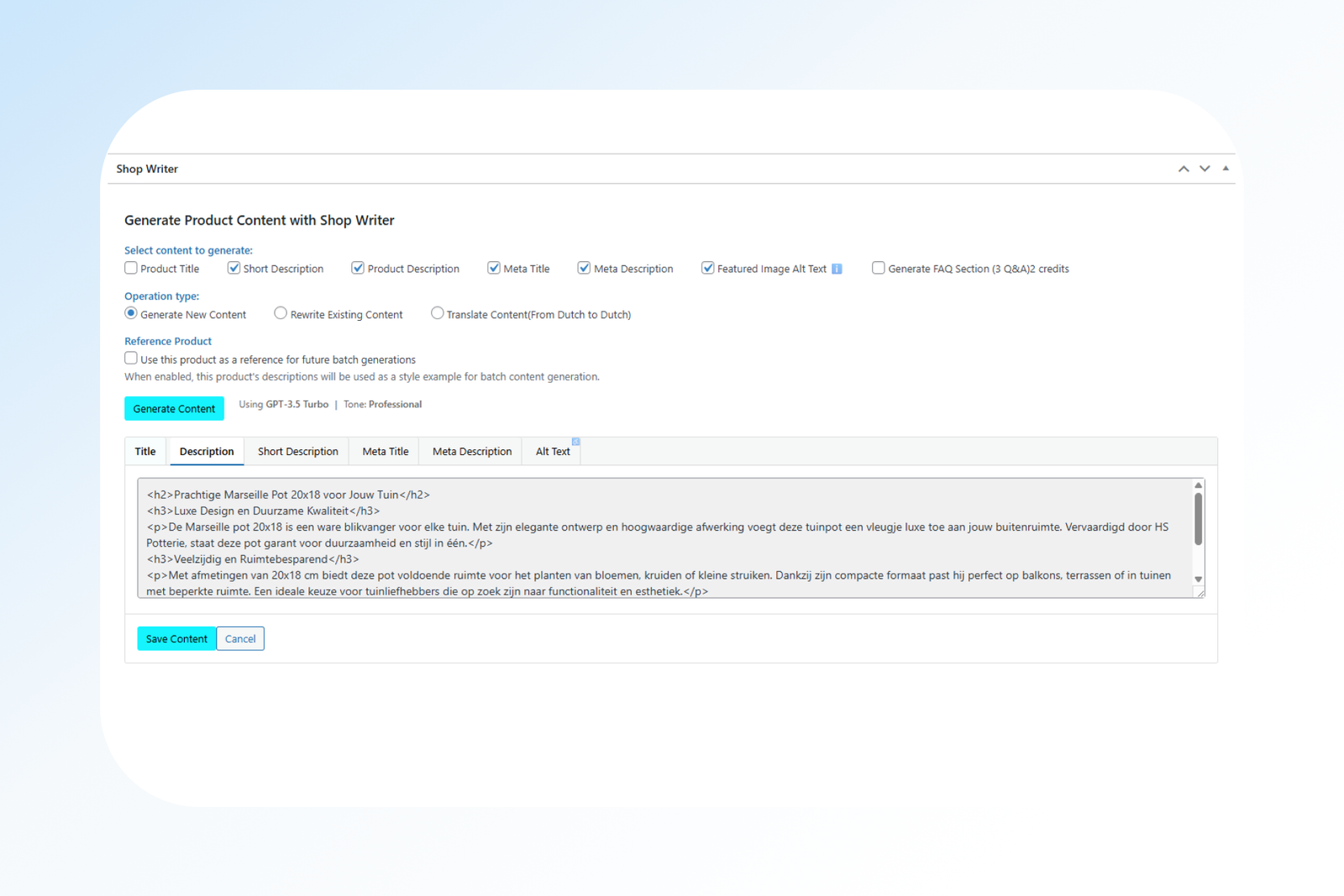This screenshot has width=1344, height=896.
Task: Enable use this product as reference checkbox
Action: tap(131, 359)
